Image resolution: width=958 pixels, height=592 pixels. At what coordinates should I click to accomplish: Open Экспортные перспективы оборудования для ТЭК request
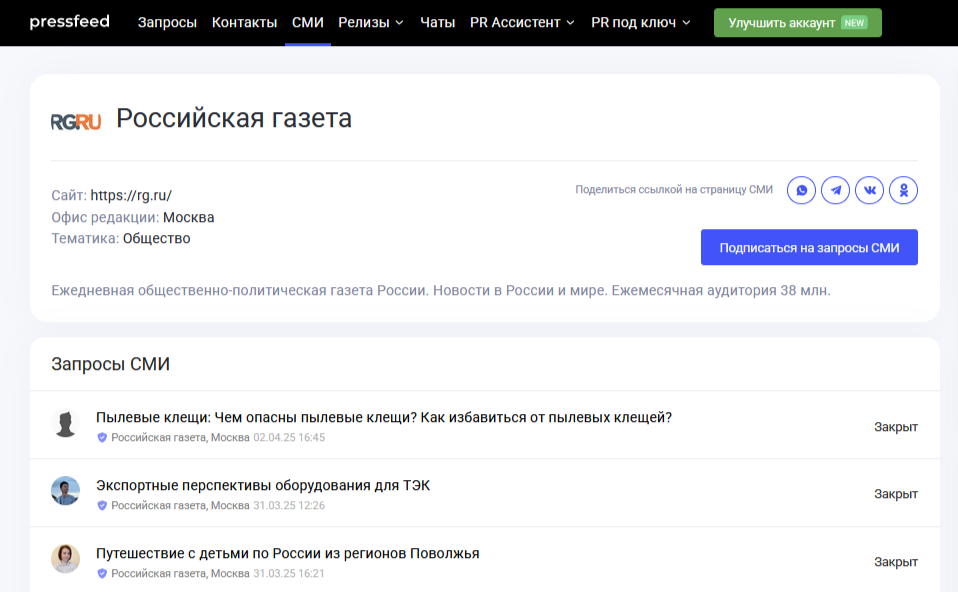point(263,485)
